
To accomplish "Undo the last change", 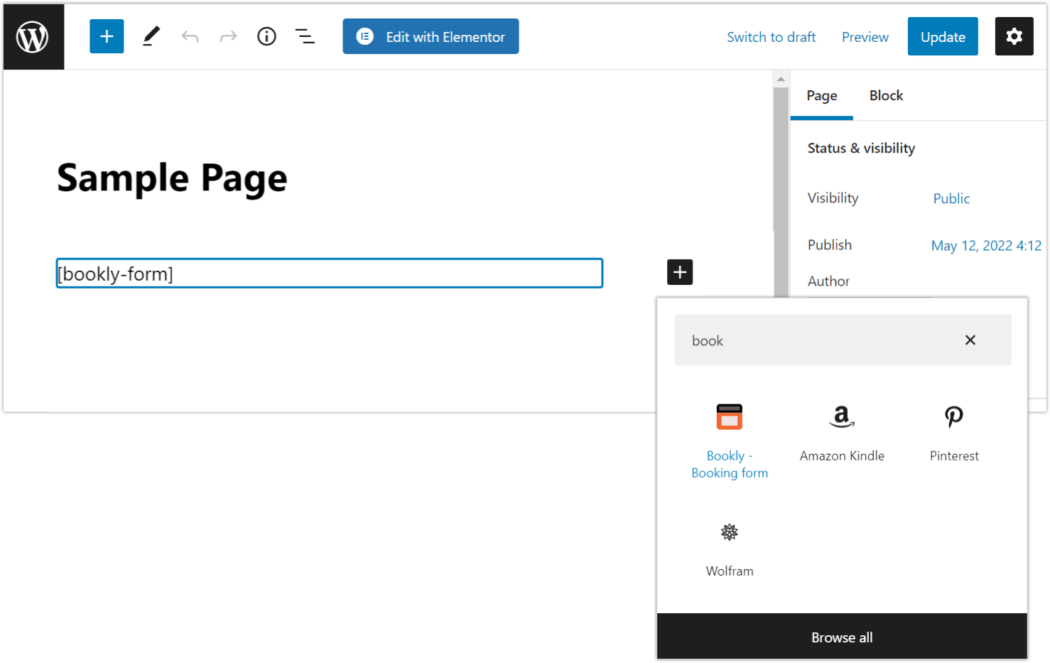I will (190, 36).
